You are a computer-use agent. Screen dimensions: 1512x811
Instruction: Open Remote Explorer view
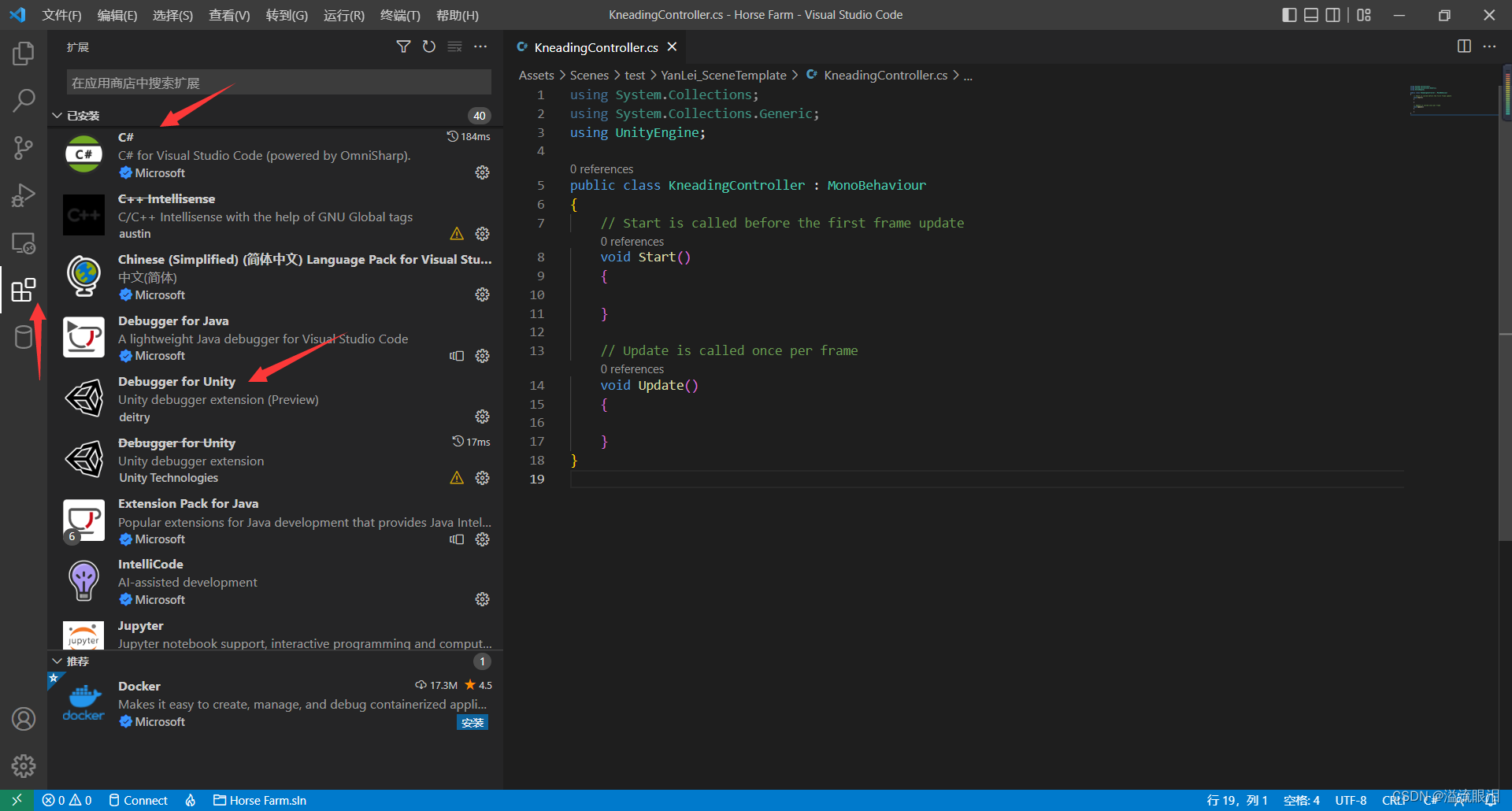coord(24,243)
